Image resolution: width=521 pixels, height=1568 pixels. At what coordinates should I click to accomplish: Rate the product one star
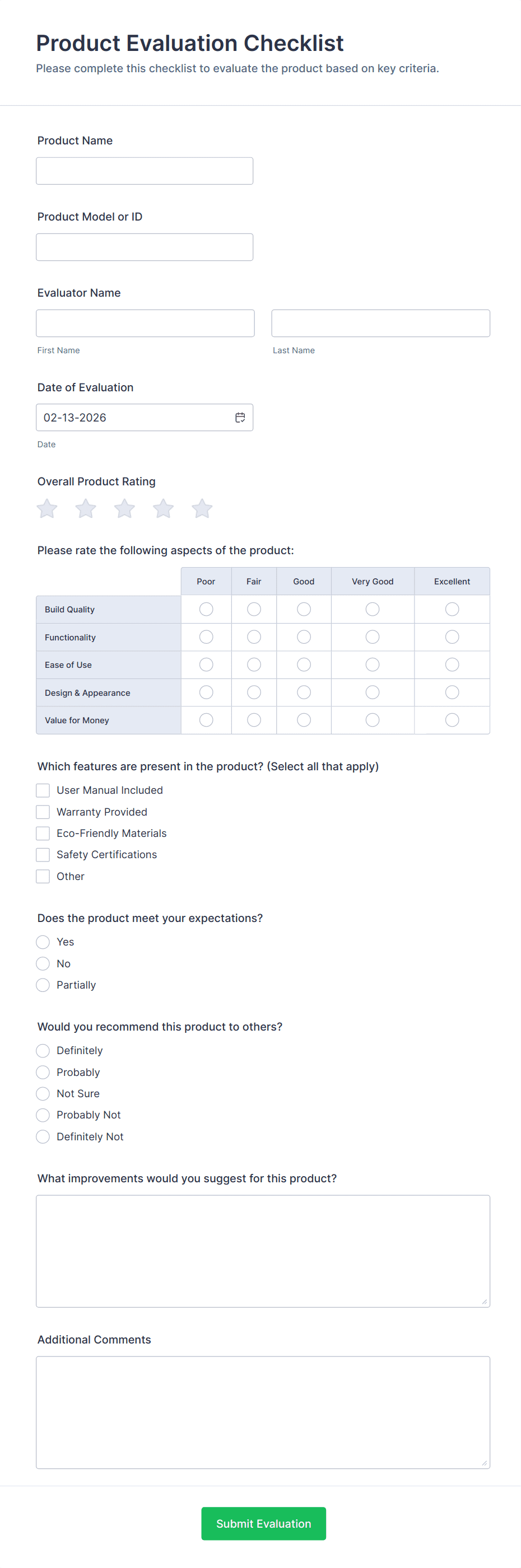click(47, 508)
